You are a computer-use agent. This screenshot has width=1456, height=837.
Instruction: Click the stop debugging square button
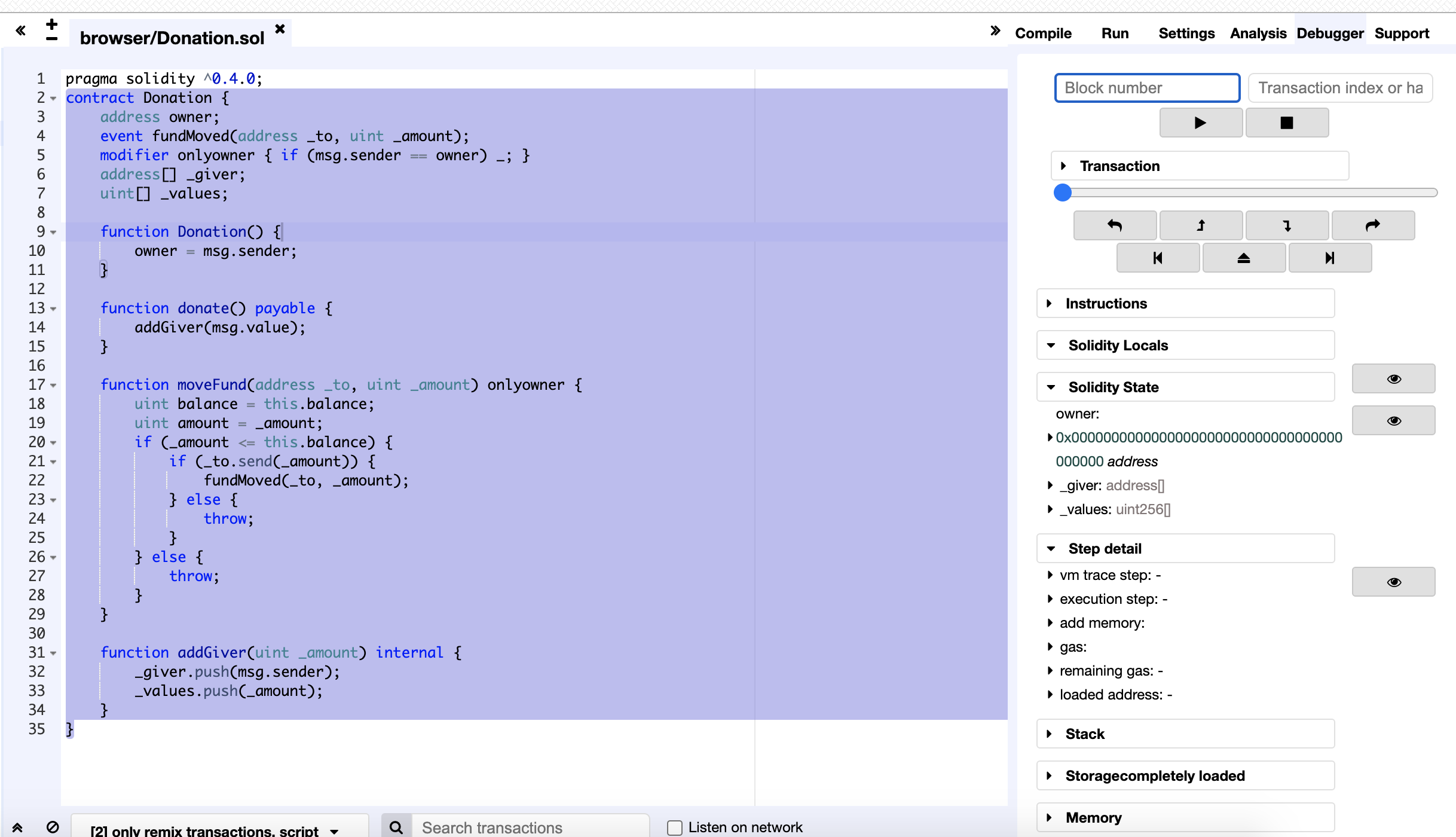pos(1286,123)
